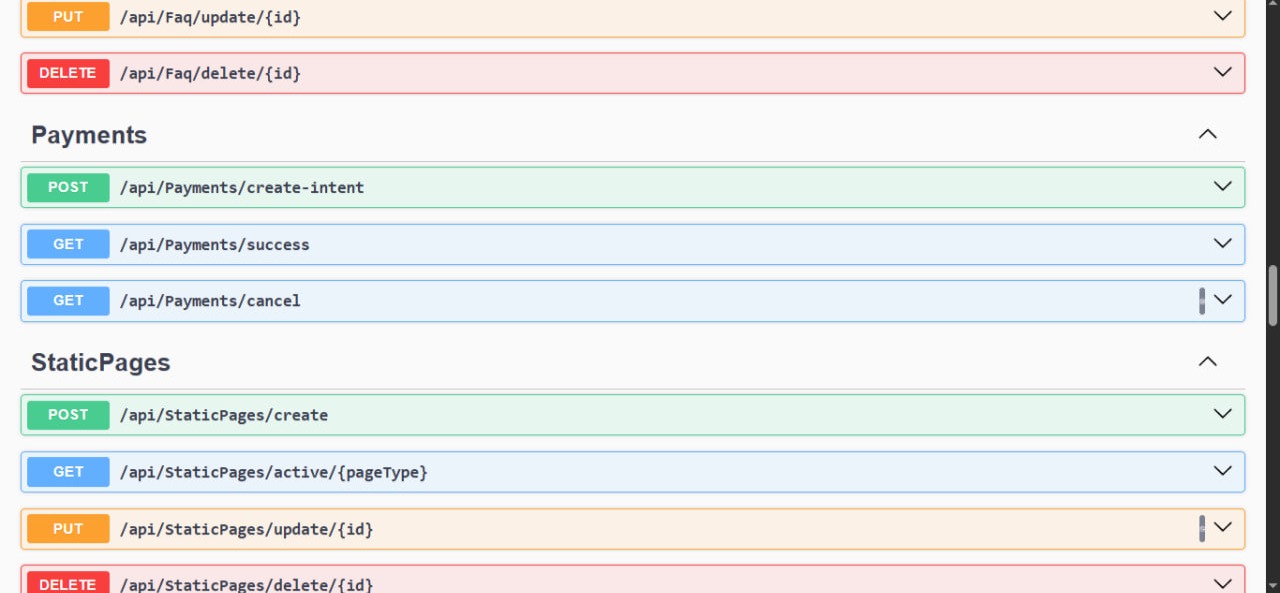Collapse the StaticPages section using its chevron

1207,361
